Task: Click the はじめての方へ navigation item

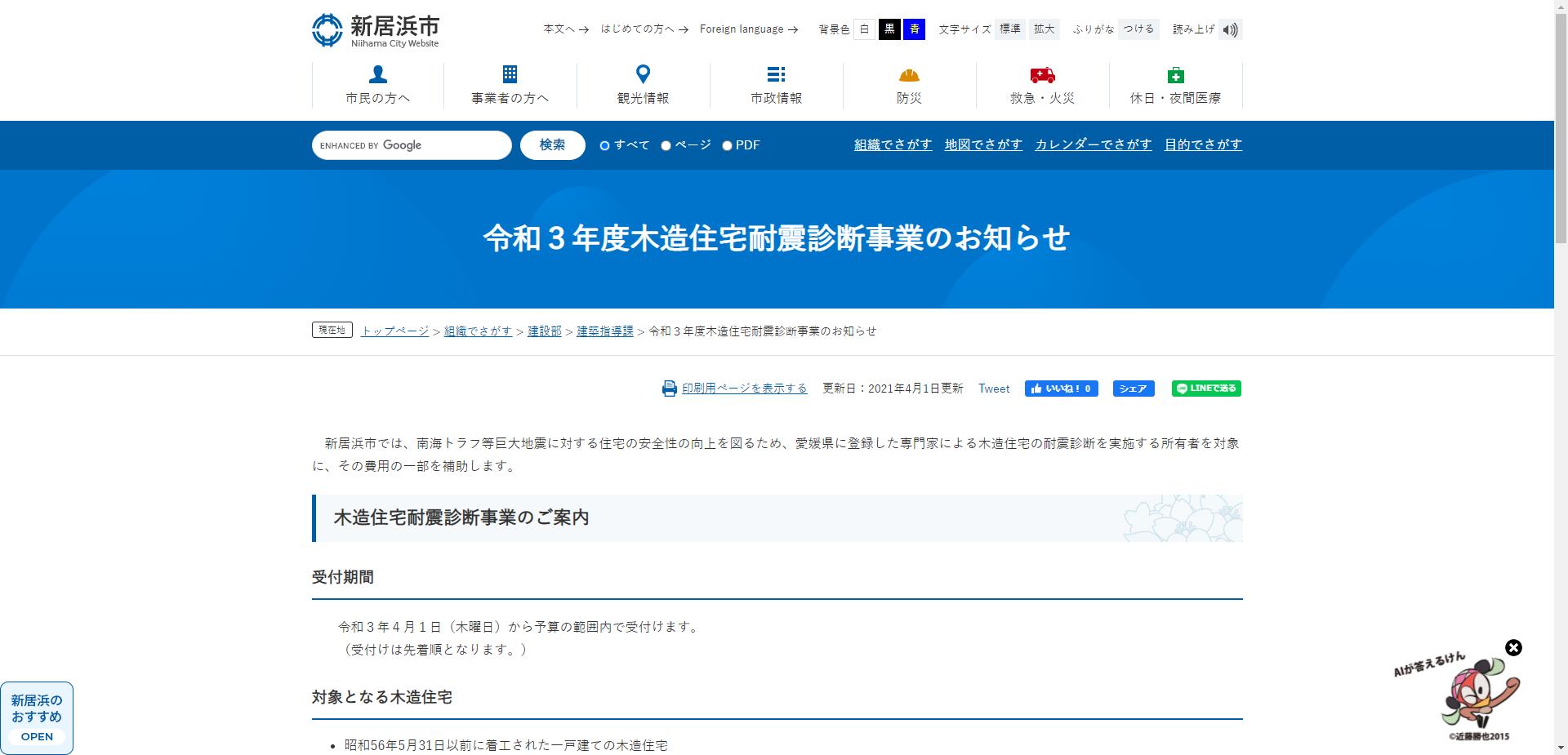Action: click(x=637, y=29)
